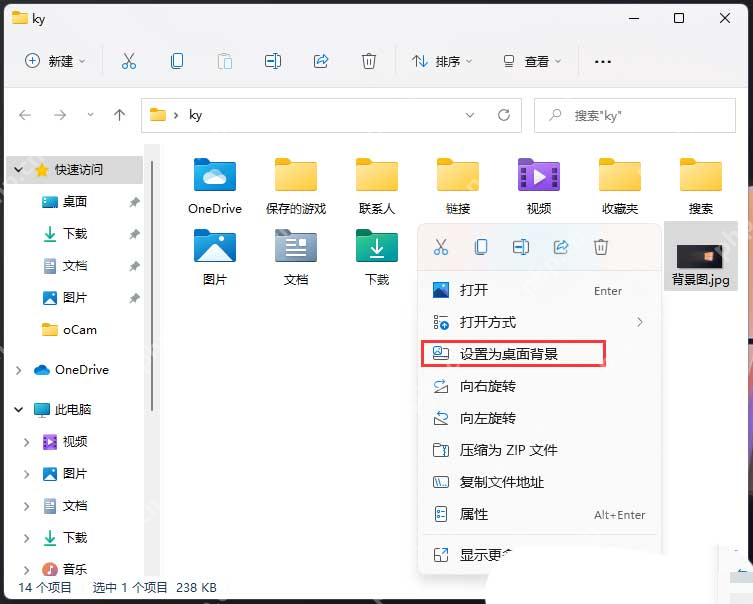Expand 图片 under 此电脑
The image size is (753, 604).
(26, 474)
